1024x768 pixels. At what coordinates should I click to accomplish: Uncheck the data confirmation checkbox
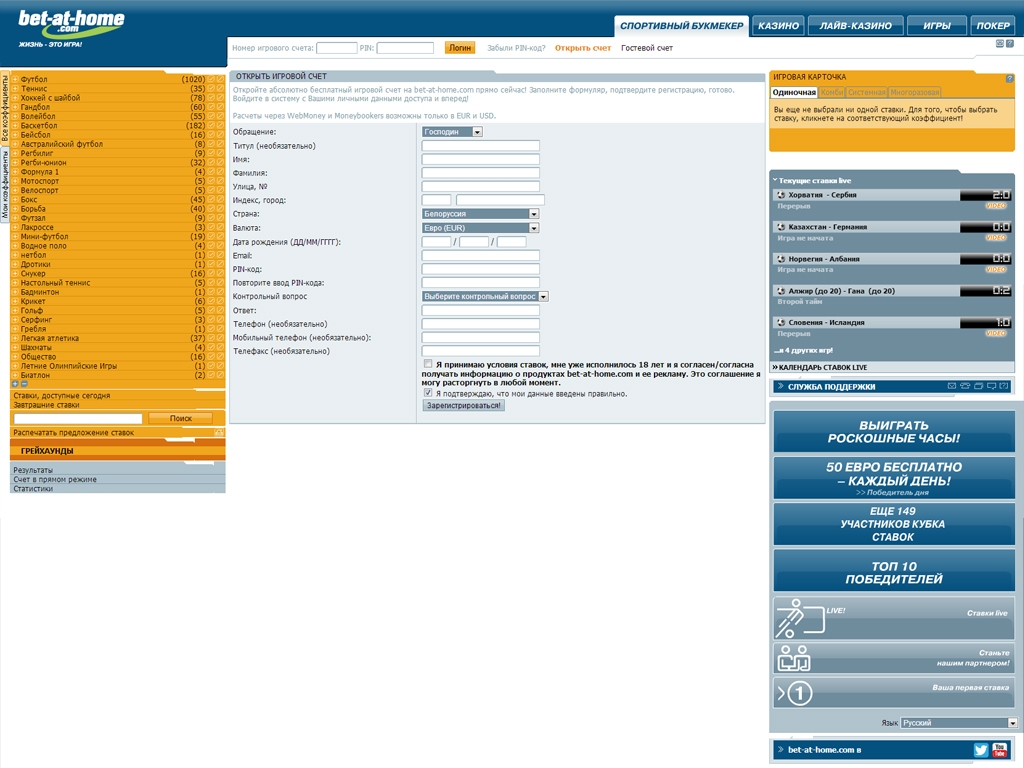point(428,393)
